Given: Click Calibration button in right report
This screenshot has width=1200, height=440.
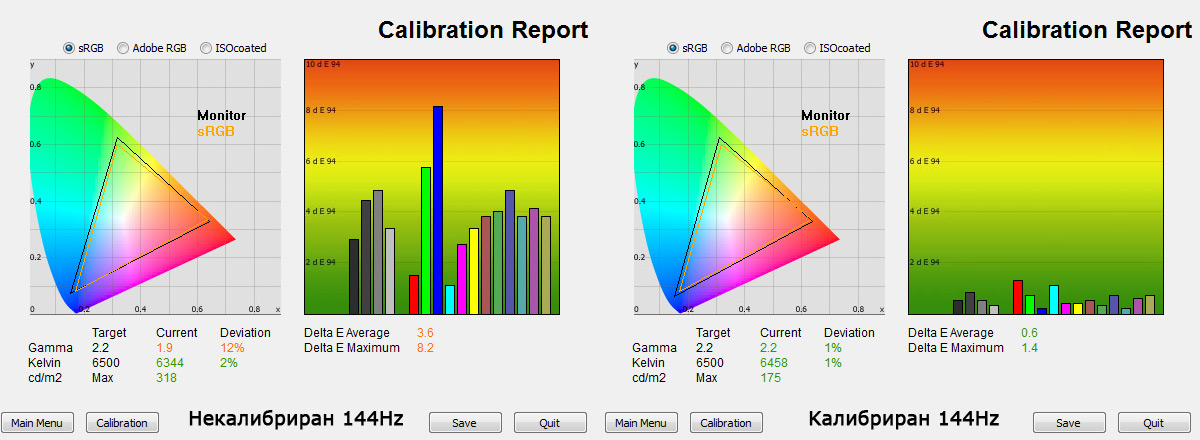Looking at the screenshot, I should point(726,423).
